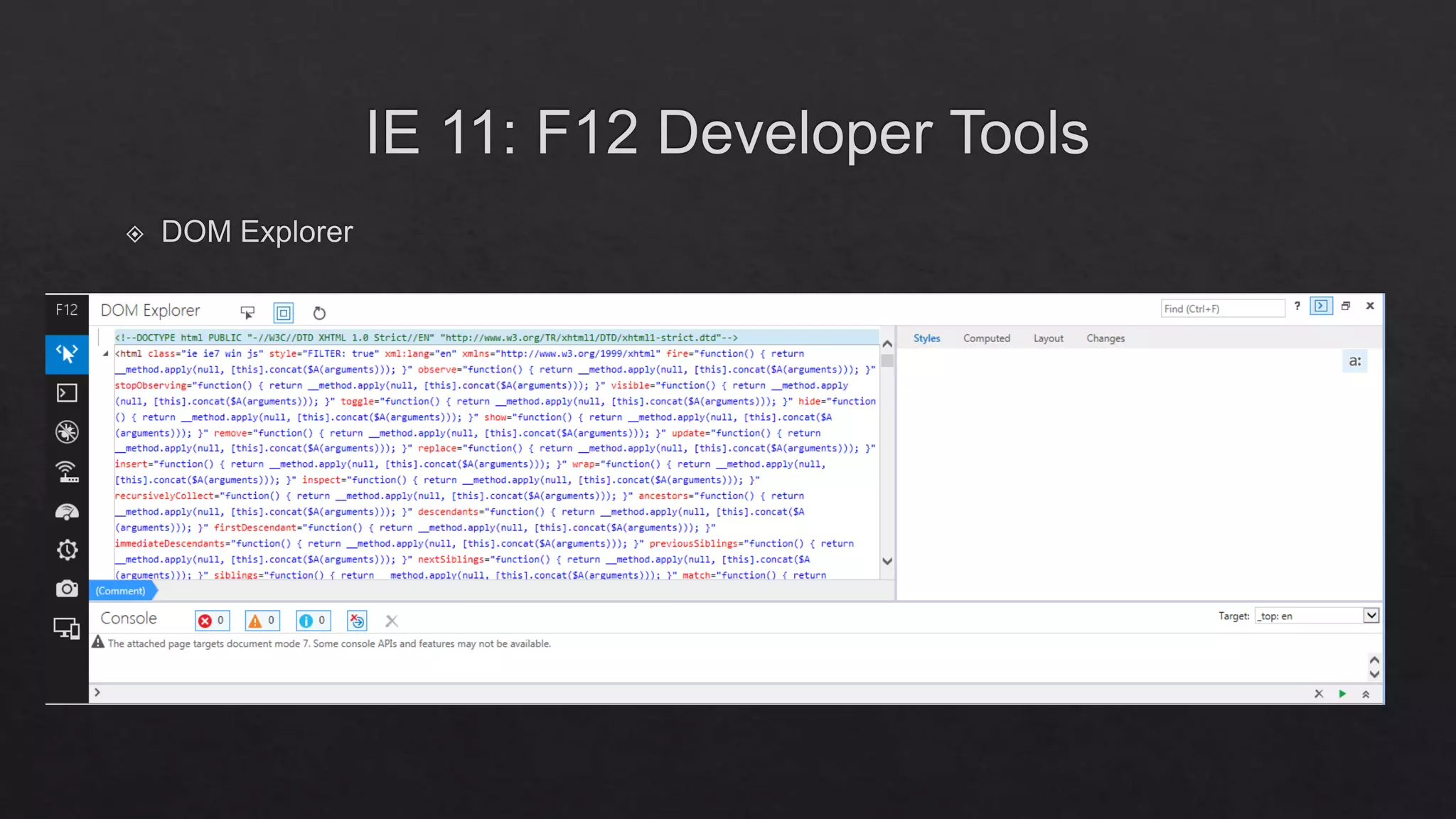Open the Target dropdown _top: en

(x=1317, y=616)
